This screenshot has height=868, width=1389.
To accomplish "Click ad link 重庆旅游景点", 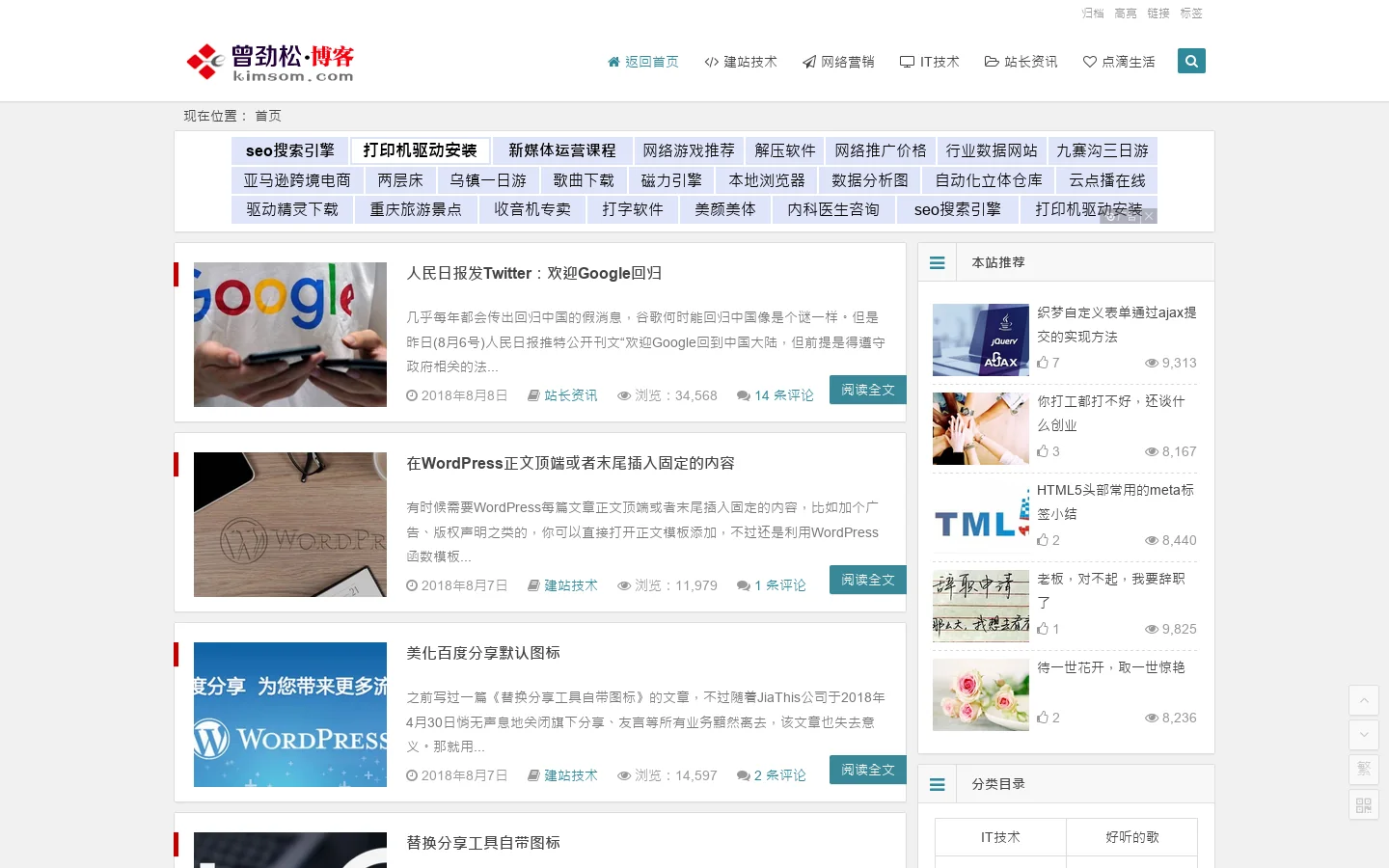I will coord(416,209).
